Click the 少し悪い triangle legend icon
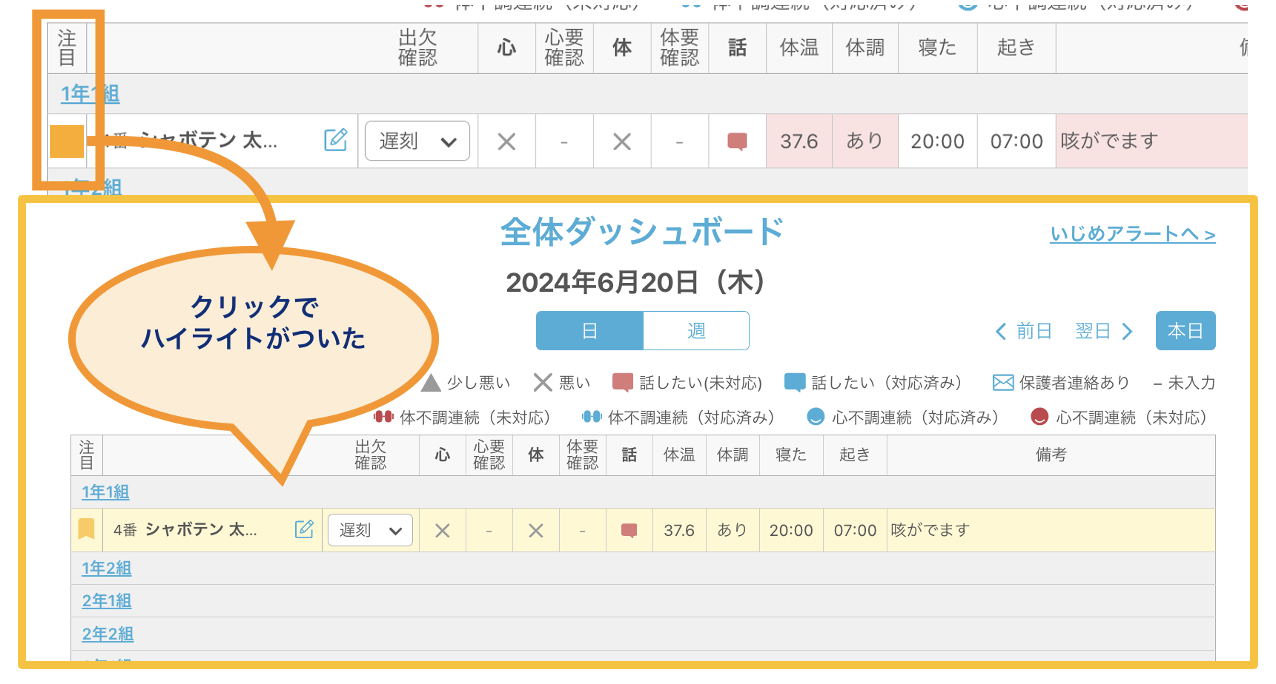Viewport: 1276px width, 684px height. click(431, 382)
